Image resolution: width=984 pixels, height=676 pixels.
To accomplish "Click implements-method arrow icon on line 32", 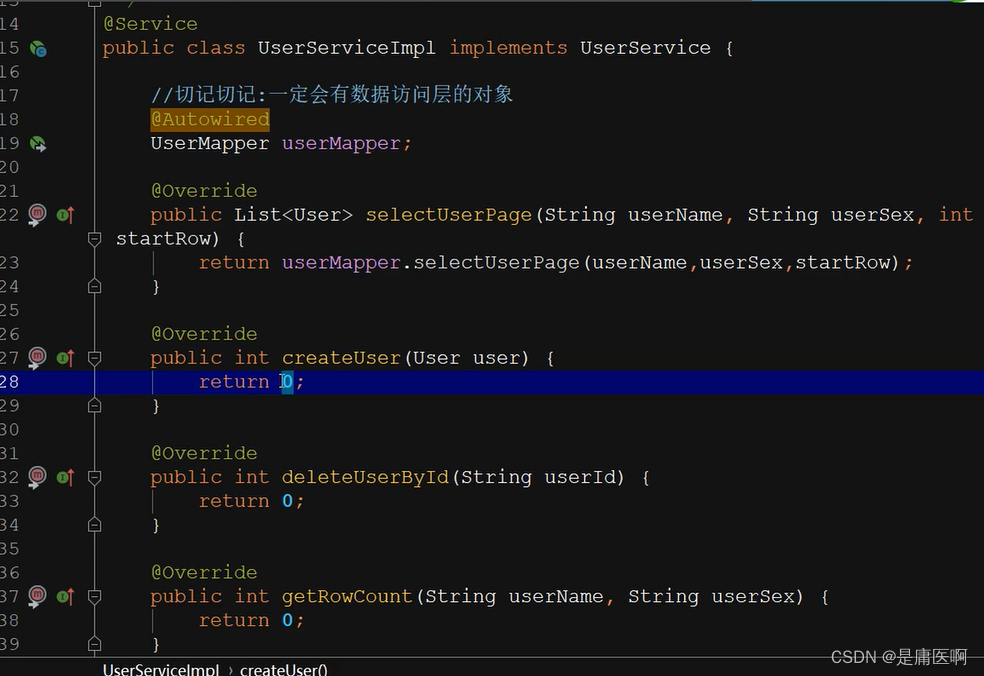I will tap(66, 478).
